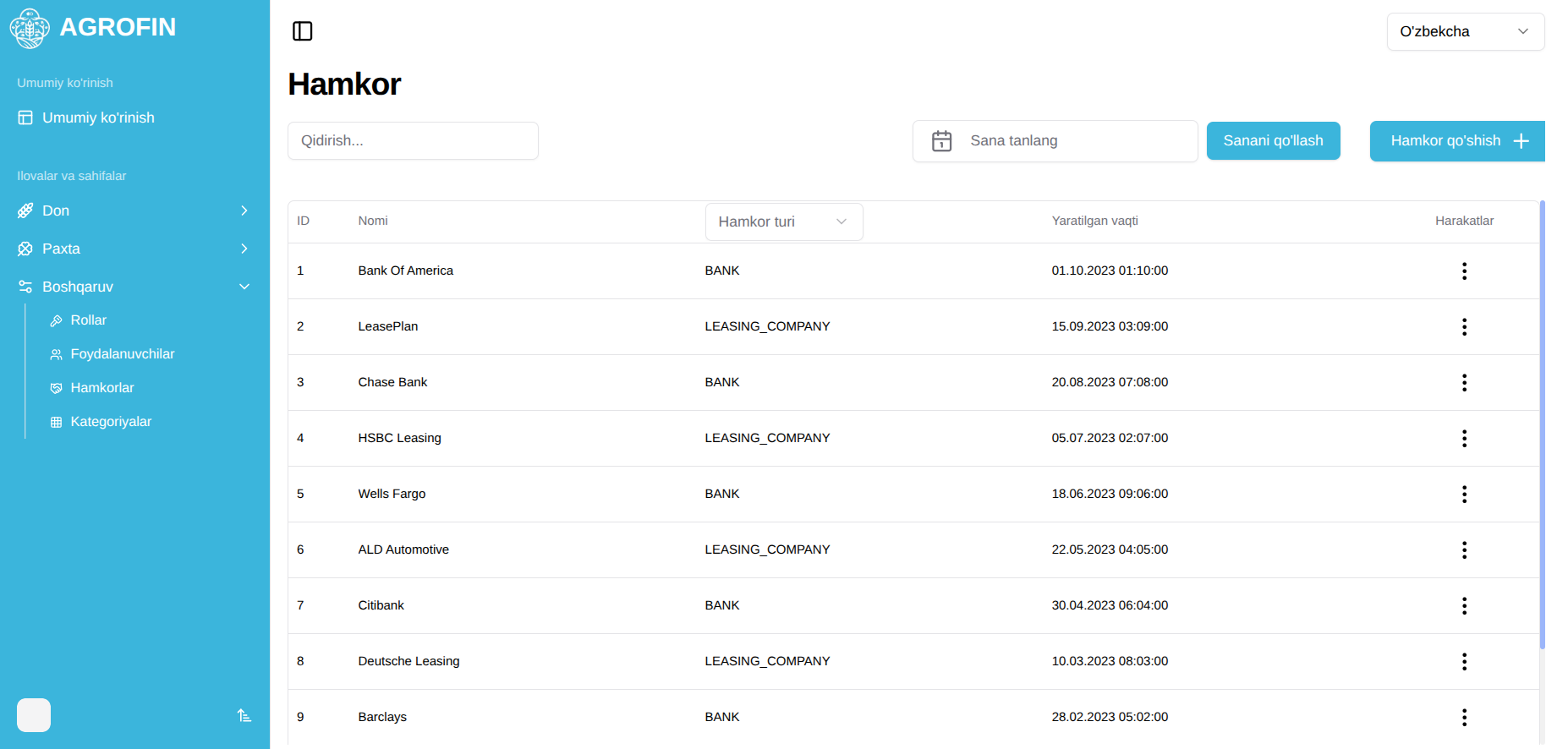Select the Wells Fargo name cell
The height and width of the screenshot is (749, 1568).
pyautogui.click(x=392, y=494)
